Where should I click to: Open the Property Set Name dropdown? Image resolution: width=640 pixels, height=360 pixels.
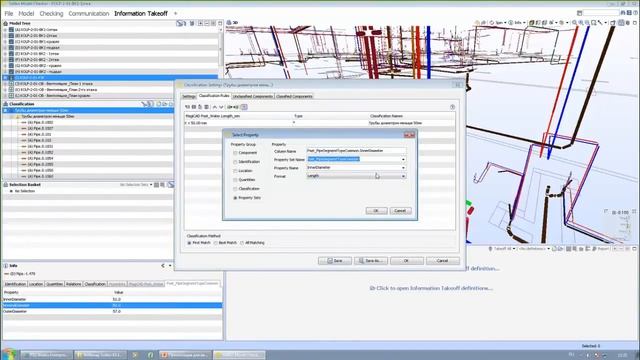click(403, 159)
